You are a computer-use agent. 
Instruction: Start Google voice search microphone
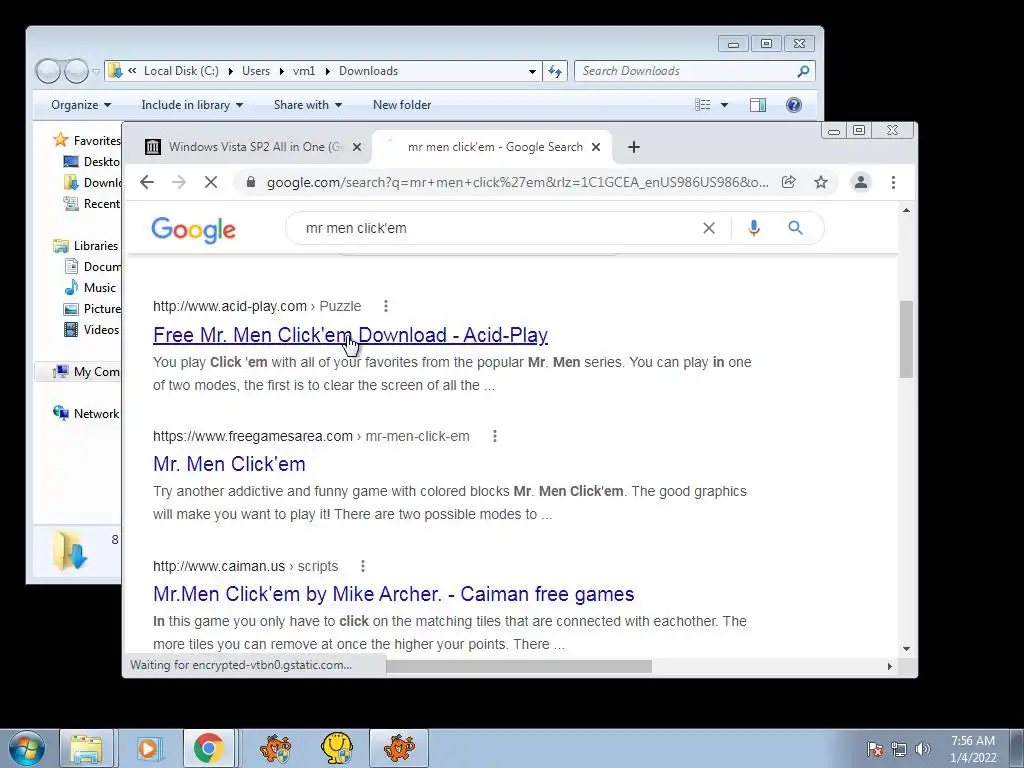click(x=754, y=228)
